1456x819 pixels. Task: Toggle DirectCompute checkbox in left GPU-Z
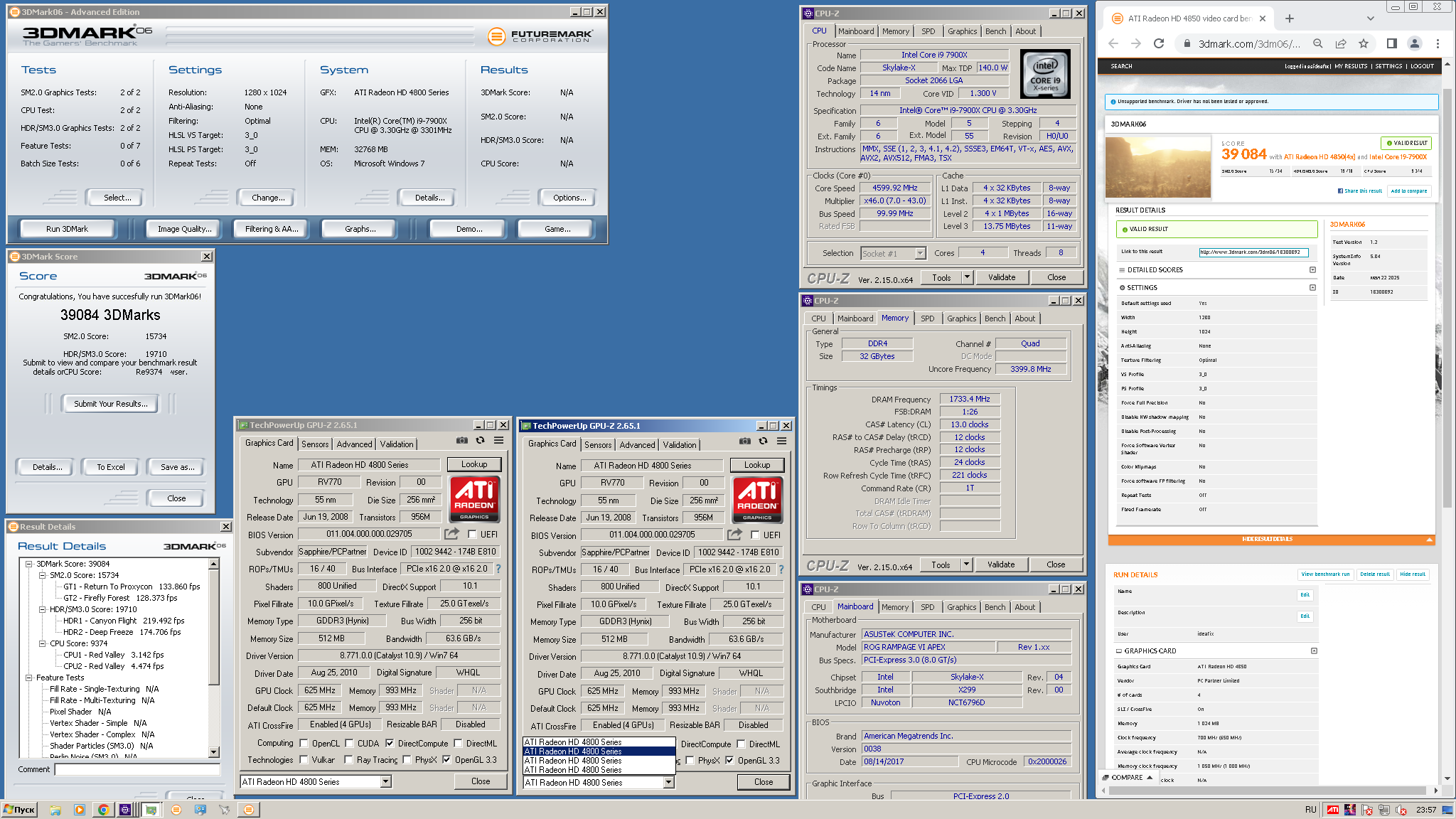coord(390,743)
